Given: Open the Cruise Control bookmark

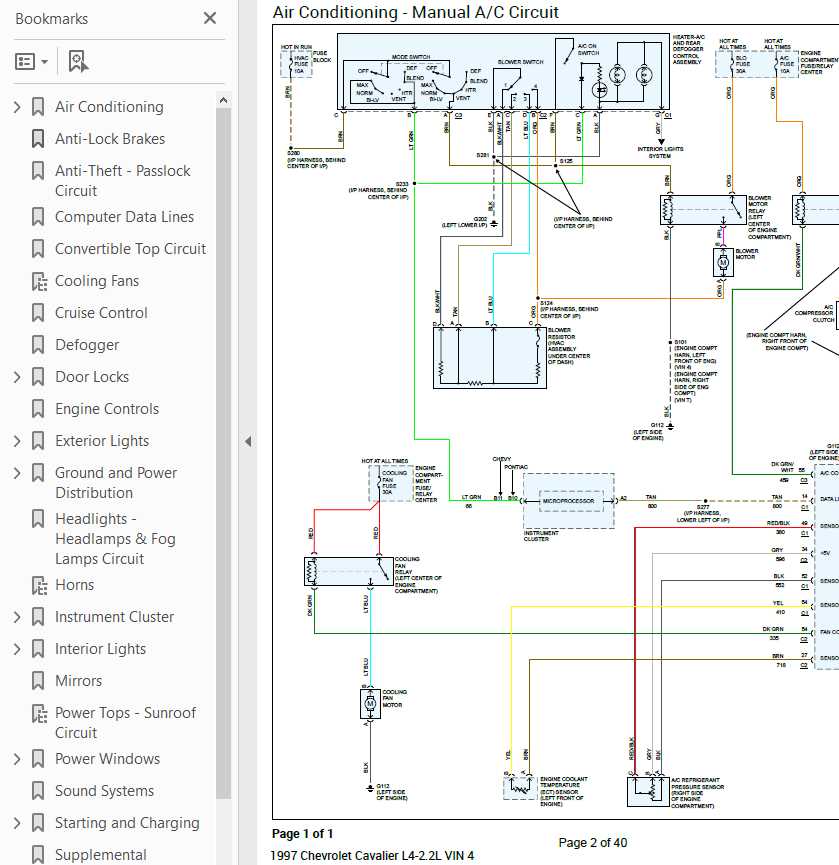Looking at the screenshot, I should pyautogui.click(x=101, y=313).
